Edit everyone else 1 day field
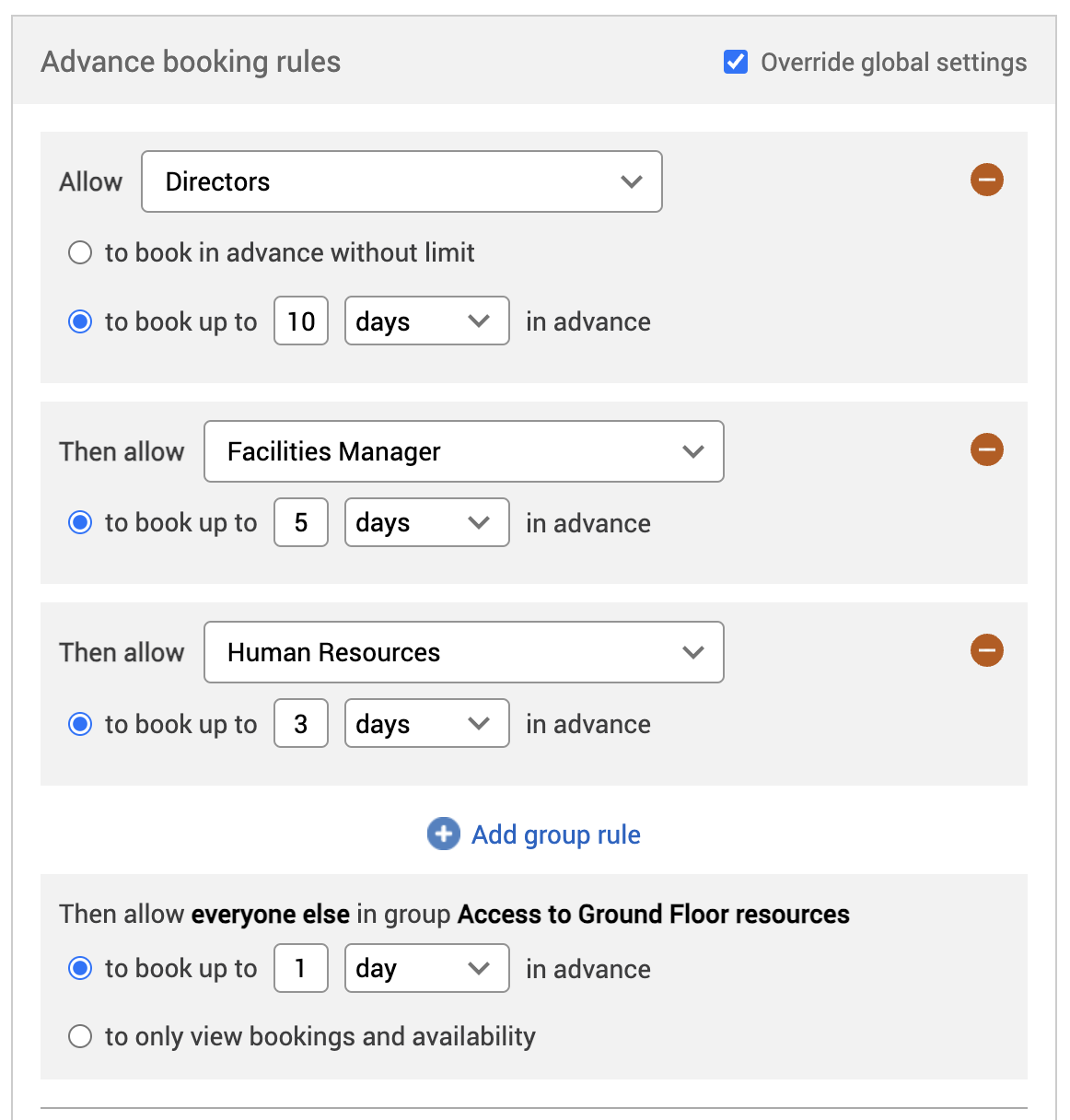This screenshot has height=1120, width=1070. click(301, 968)
